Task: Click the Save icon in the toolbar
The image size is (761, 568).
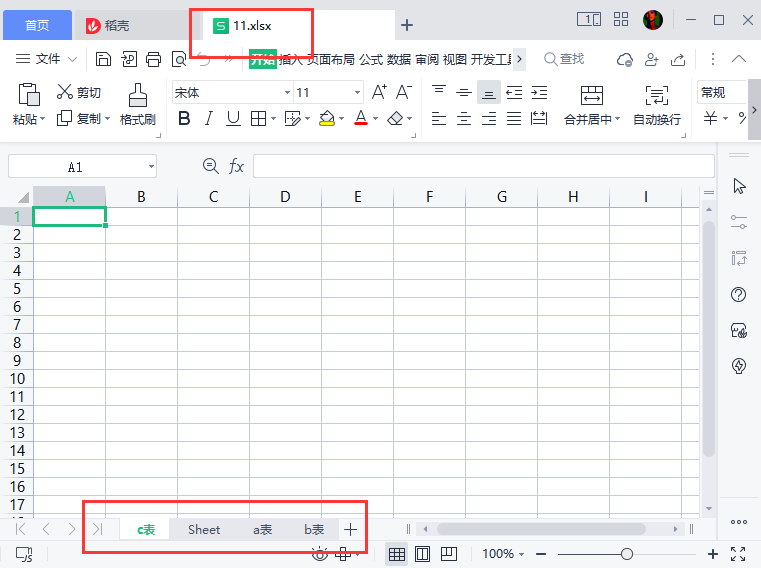Action: [x=103, y=59]
